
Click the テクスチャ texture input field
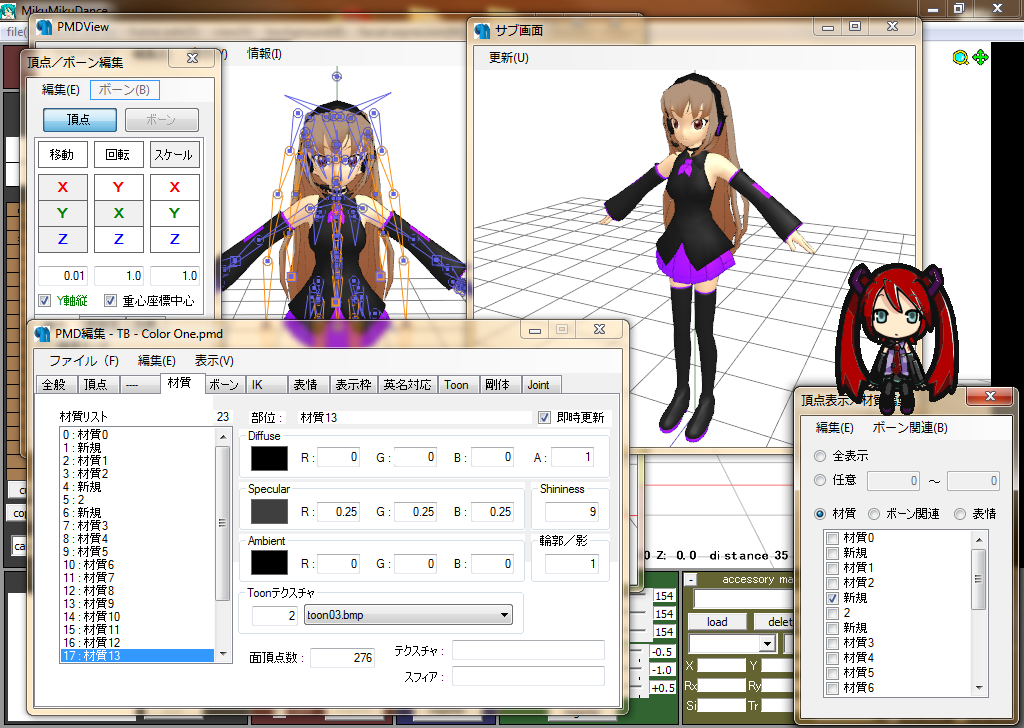coord(528,650)
